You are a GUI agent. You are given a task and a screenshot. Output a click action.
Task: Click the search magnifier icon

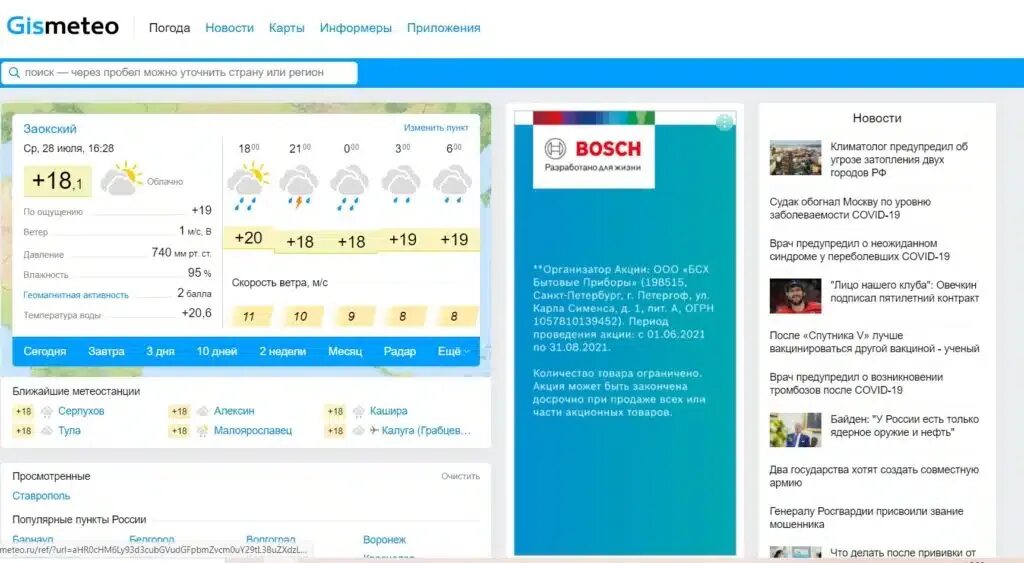pyautogui.click(x=14, y=72)
